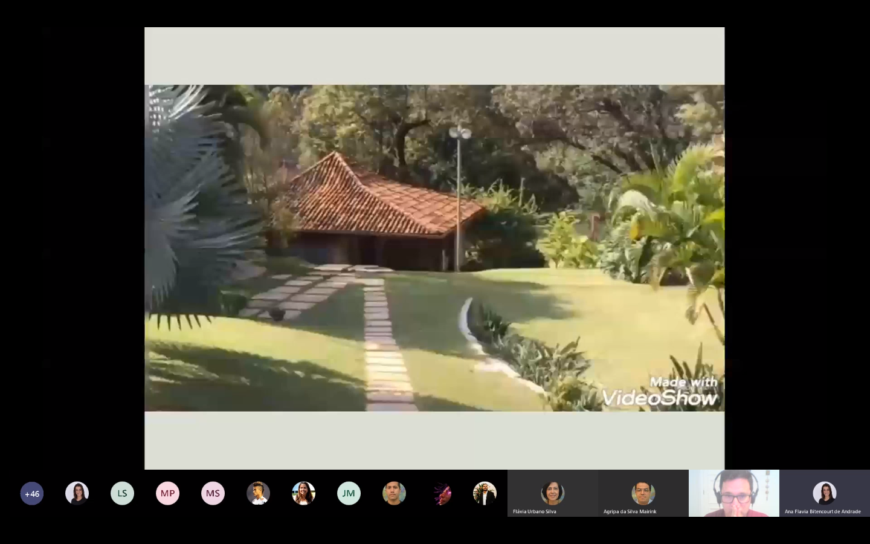Click the Ana Flavia Bitencourt de Andrade name
The image size is (870, 544).
824,511
